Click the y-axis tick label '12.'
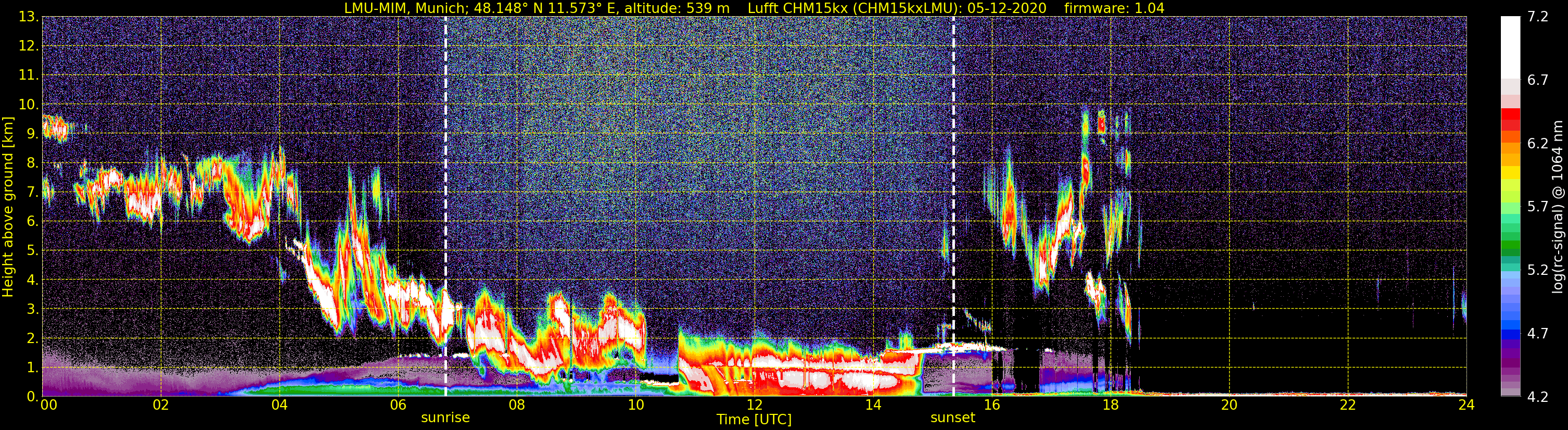Image resolution: width=1568 pixels, height=430 pixels. pos(29,46)
